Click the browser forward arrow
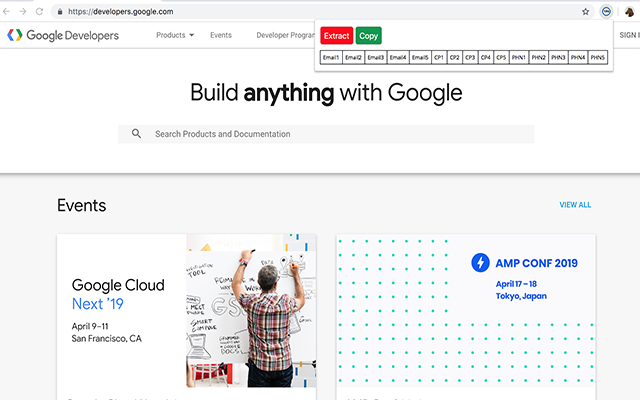The width and height of the screenshot is (640, 400). tap(23, 11)
